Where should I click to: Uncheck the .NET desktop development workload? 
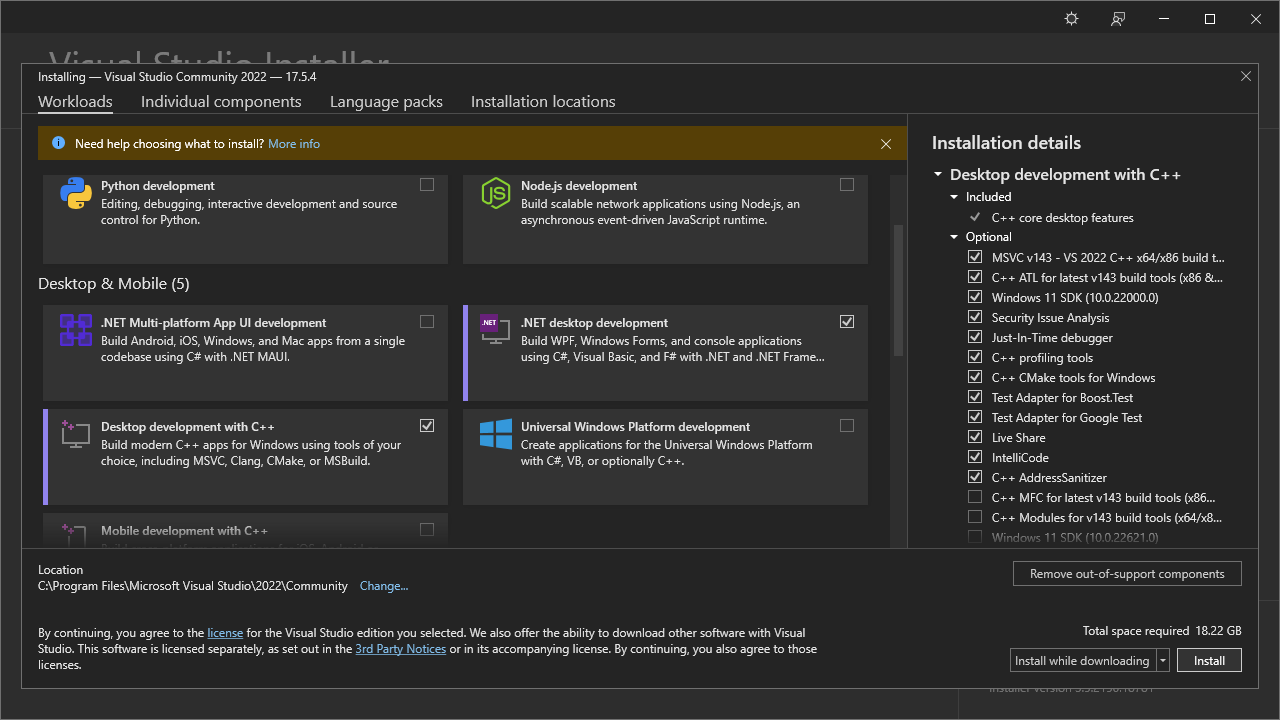(x=847, y=322)
